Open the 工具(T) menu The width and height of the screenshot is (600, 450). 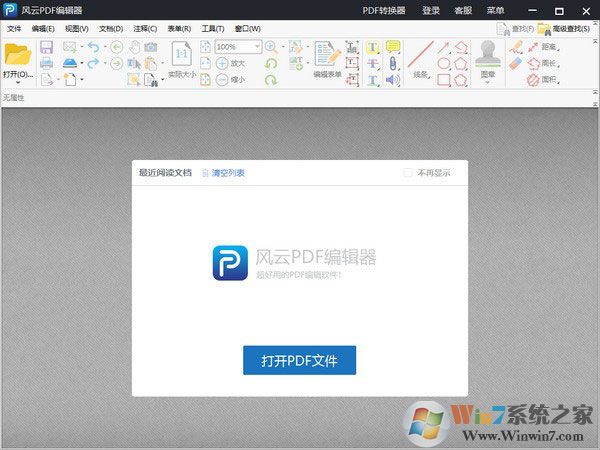pos(213,29)
